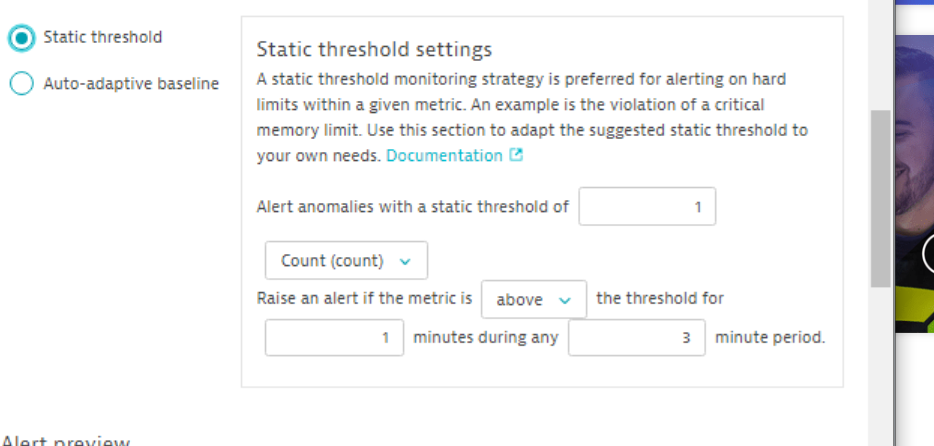Open the Documentation link

tap(444, 155)
